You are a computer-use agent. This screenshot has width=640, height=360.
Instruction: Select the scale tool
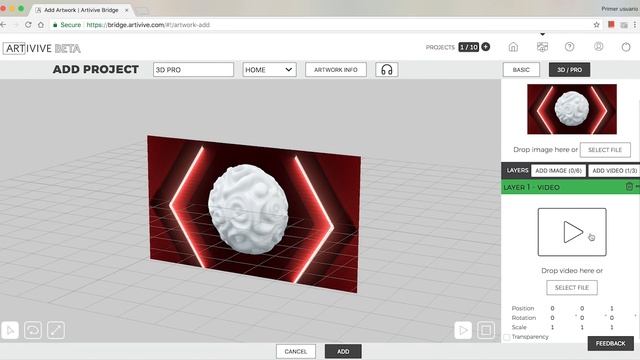click(x=56, y=330)
